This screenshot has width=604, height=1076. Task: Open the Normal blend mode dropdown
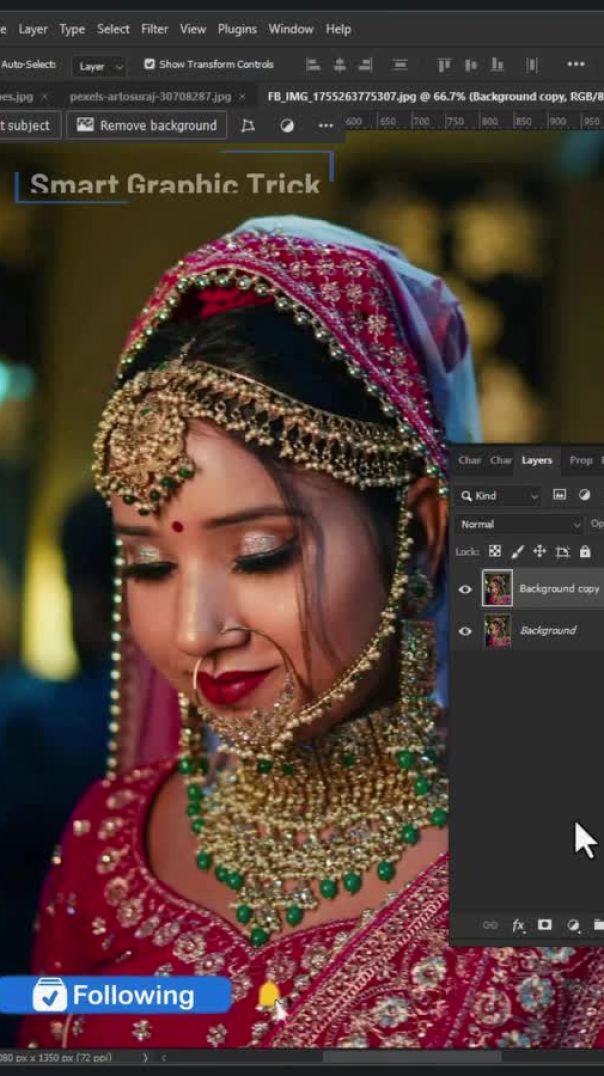pos(520,524)
